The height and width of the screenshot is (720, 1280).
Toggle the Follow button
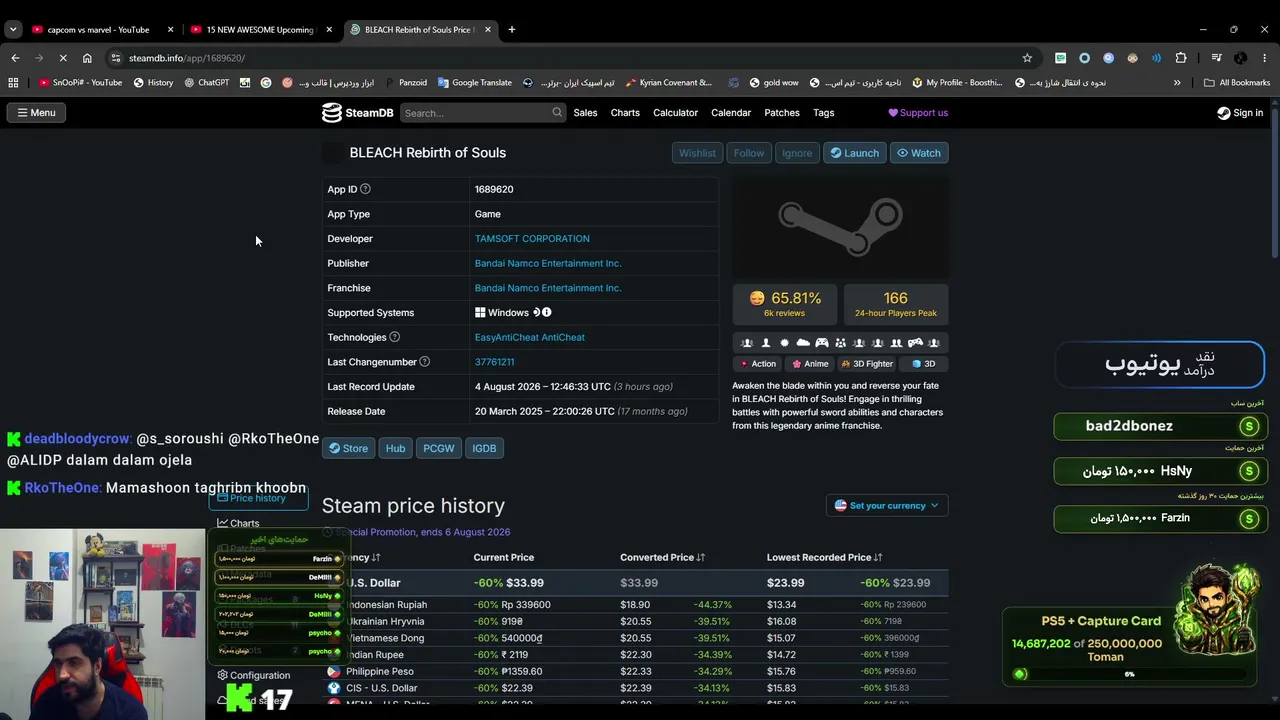tap(748, 153)
